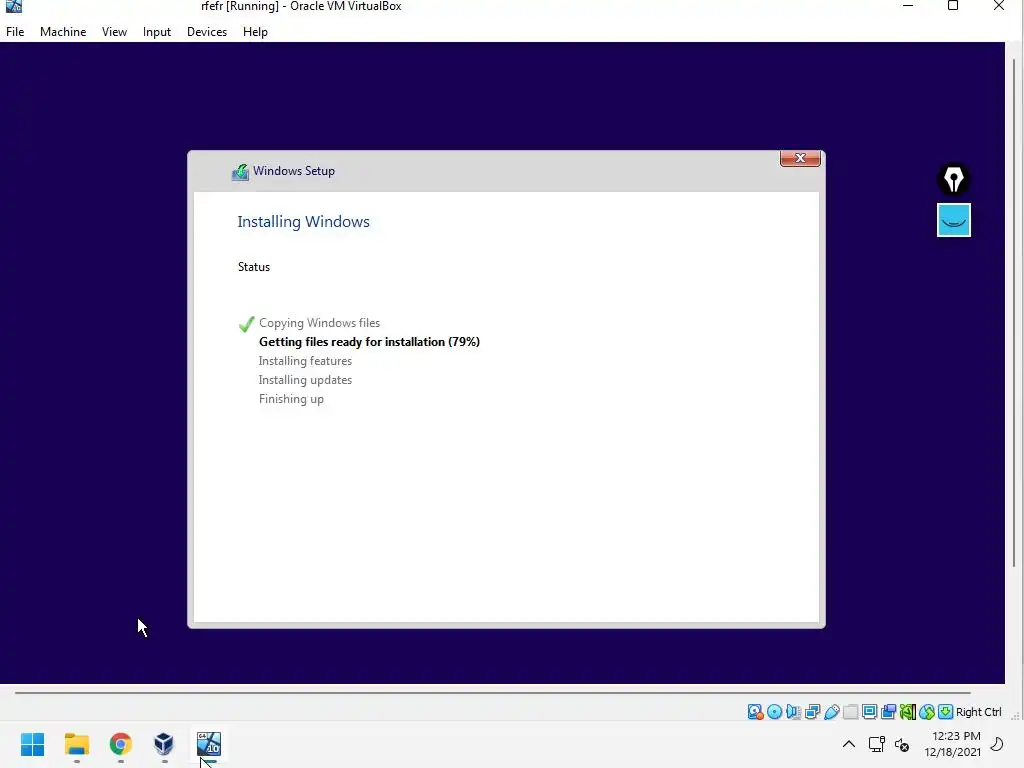Viewport: 1024px width, 768px height.
Task: Minimize the VirtualBox window
Action: (908, 7)
